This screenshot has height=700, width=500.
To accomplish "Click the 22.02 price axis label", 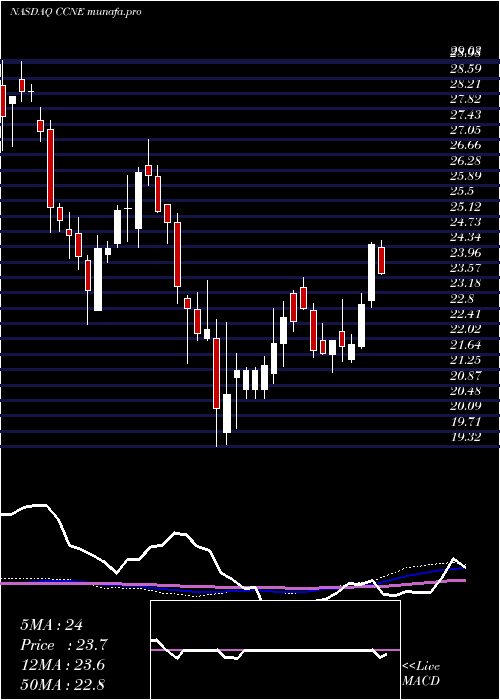I will (x=466, y=329).
